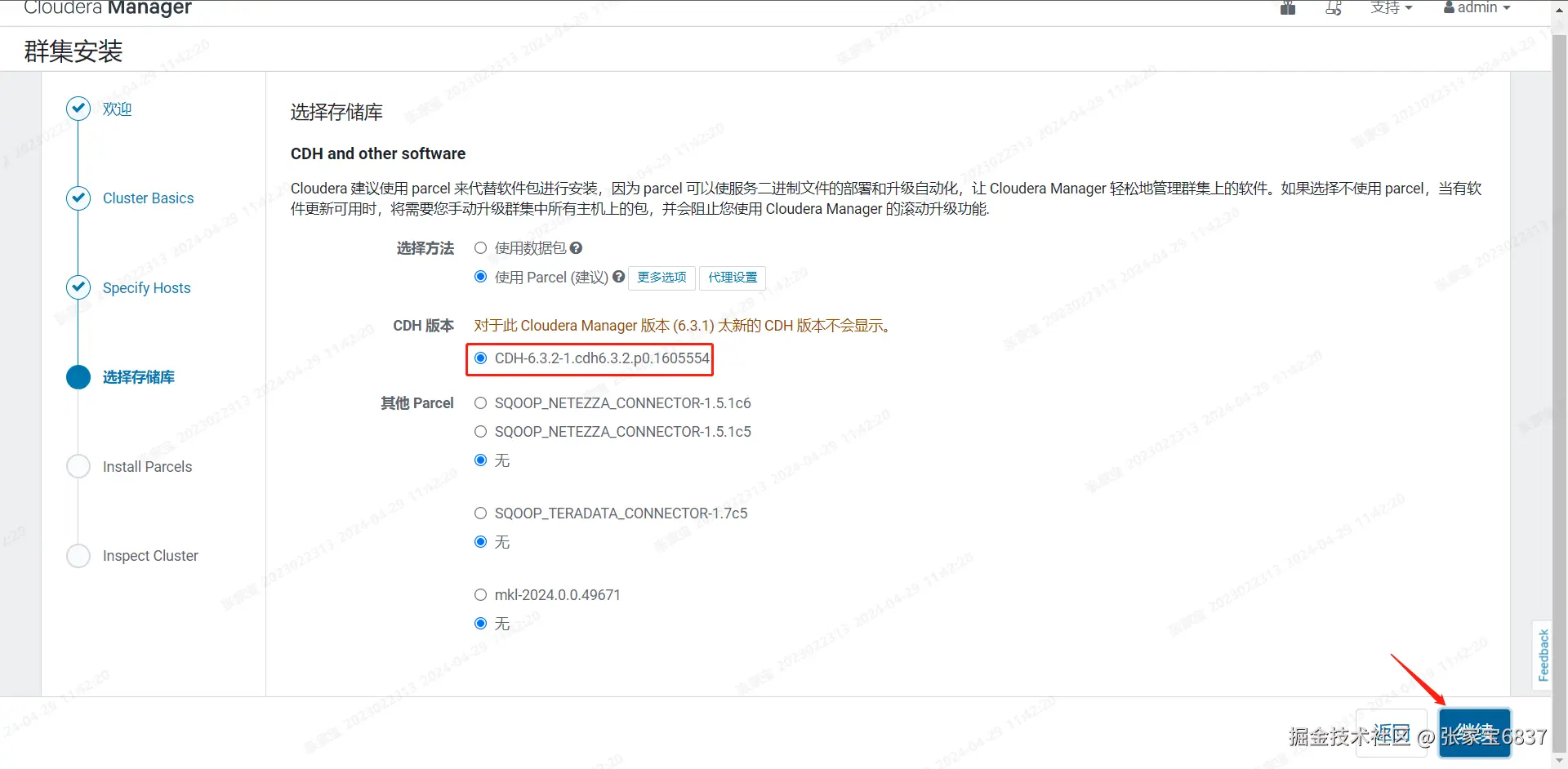Select 无 under the NETEZZA connector options
Image resolution: width=1568 pixels, height=769 pixels.
tap(480, 460)
